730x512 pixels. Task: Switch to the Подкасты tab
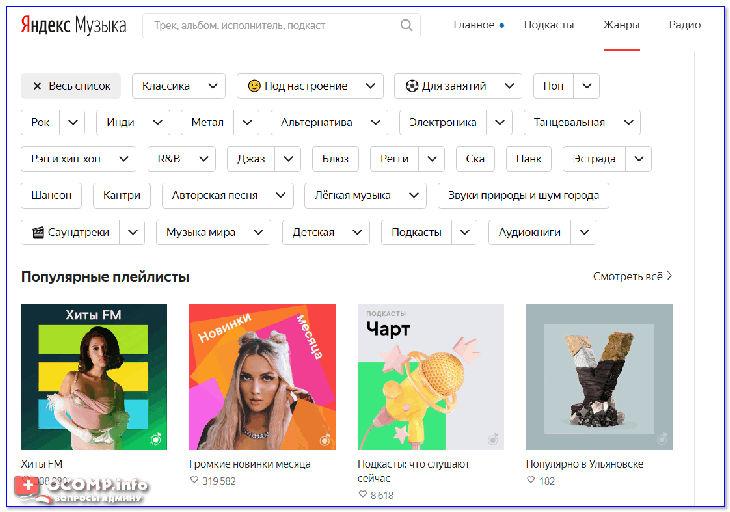coord(549,25)
